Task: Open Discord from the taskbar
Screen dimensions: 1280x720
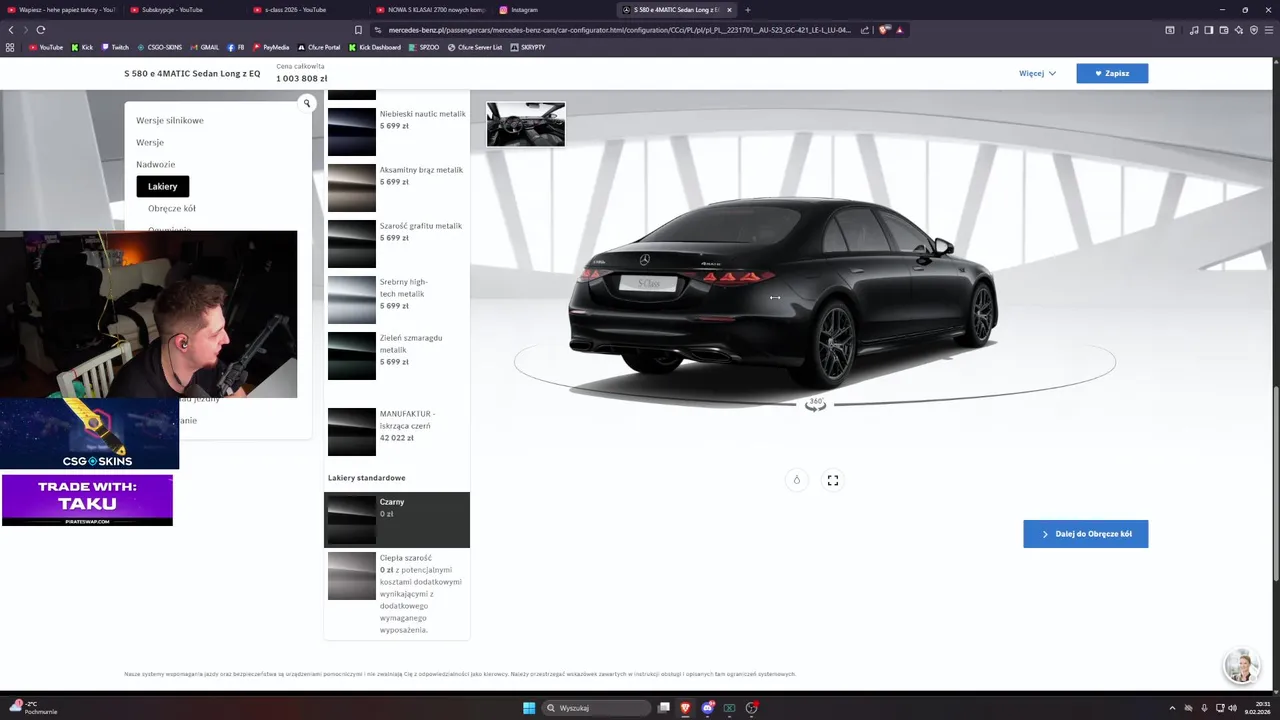Action: point(707,708)
